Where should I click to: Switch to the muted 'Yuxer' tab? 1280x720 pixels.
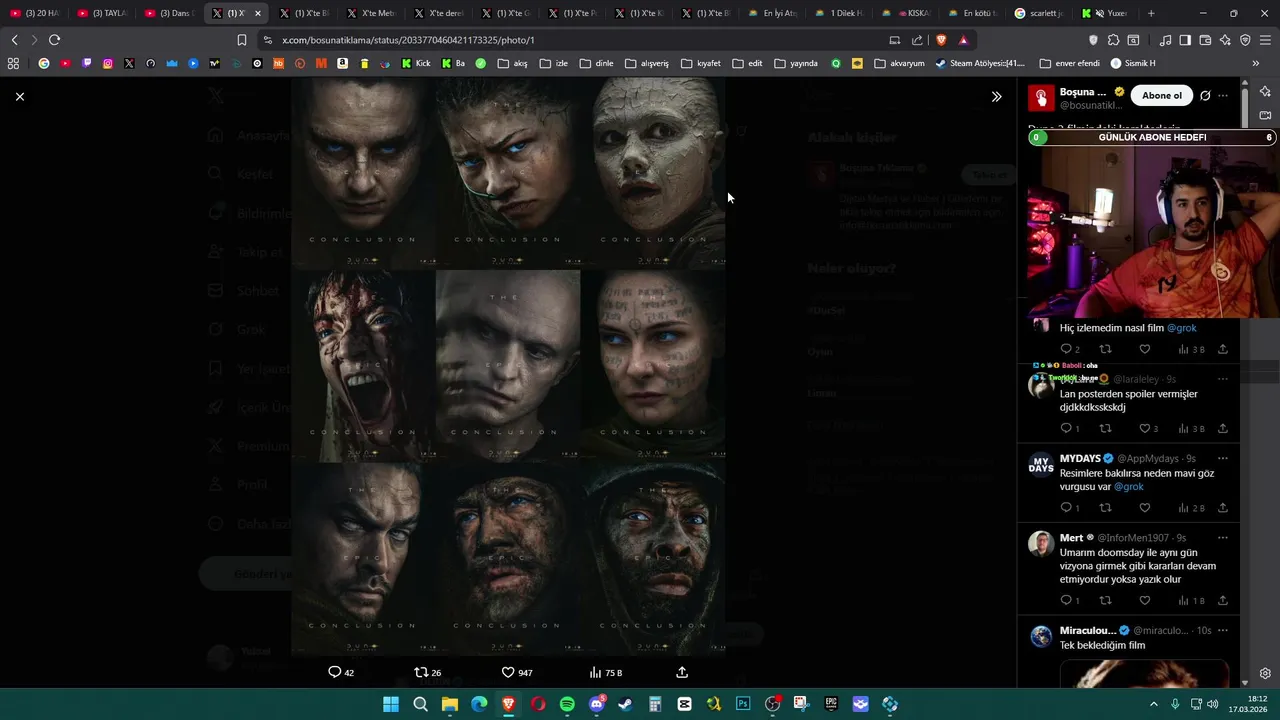[x=1105, y=13]
